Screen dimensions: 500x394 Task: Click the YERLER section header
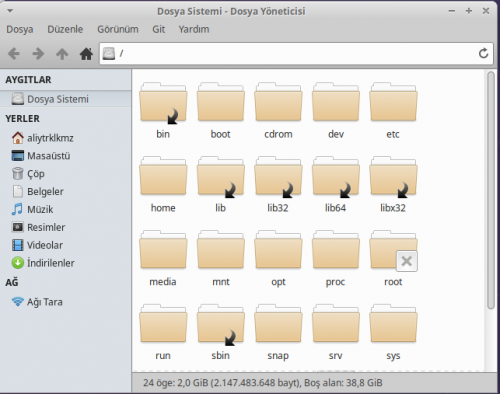tap(22, 119)
